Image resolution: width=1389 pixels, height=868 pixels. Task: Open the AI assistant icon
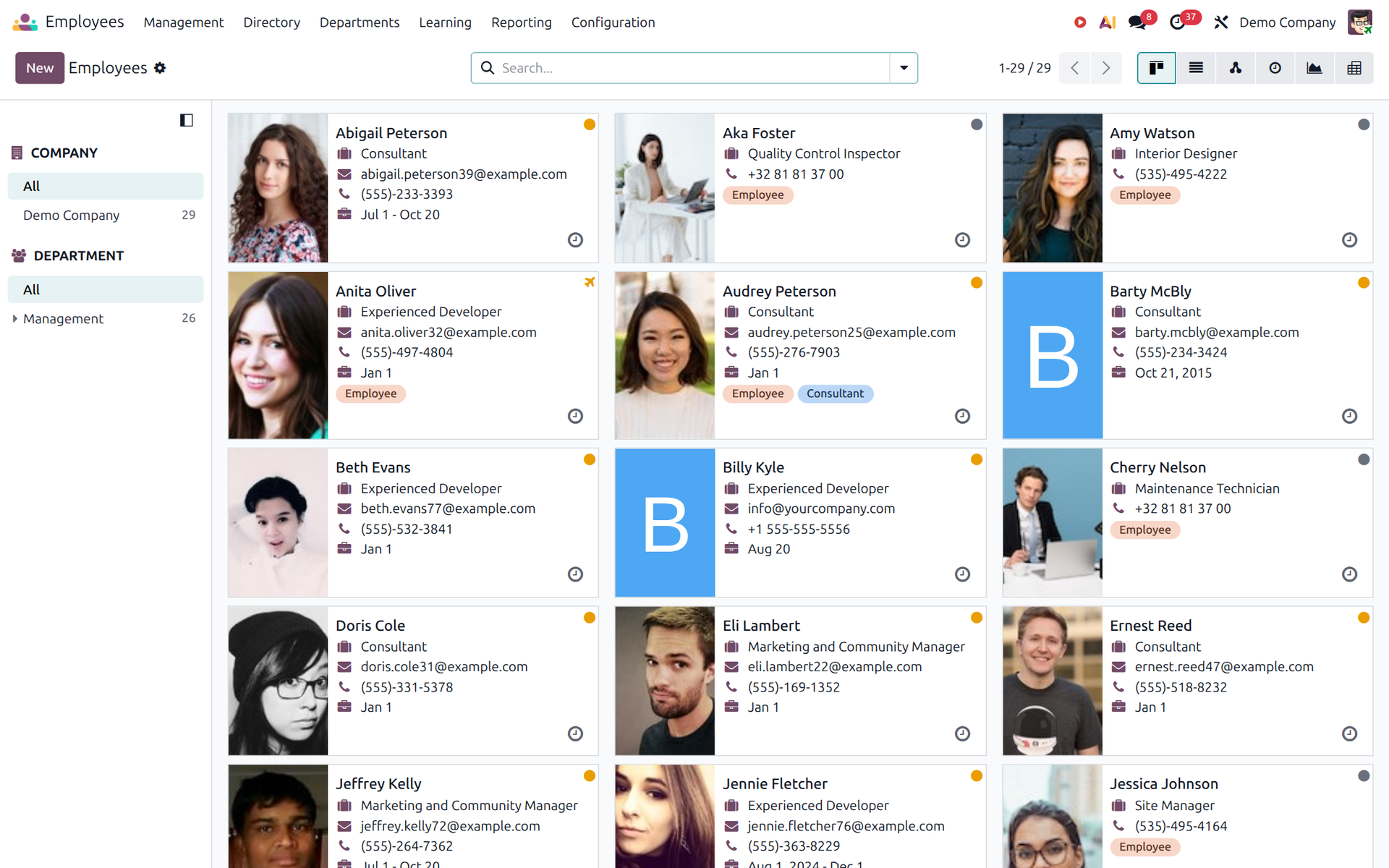coord(1108,22)
